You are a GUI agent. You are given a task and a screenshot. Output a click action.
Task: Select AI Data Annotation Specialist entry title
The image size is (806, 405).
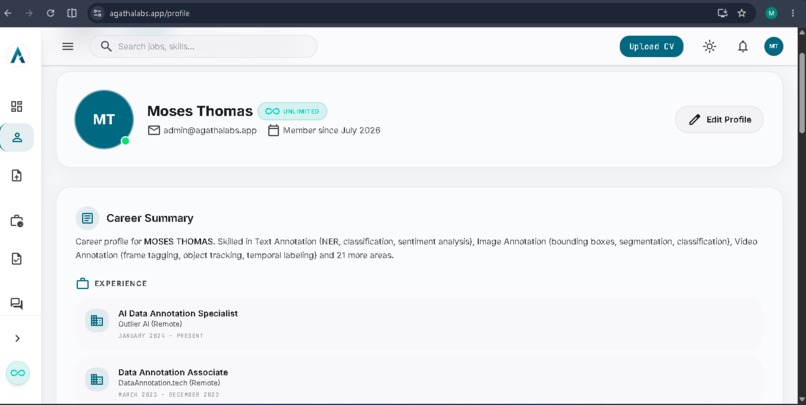click(178, 313)
